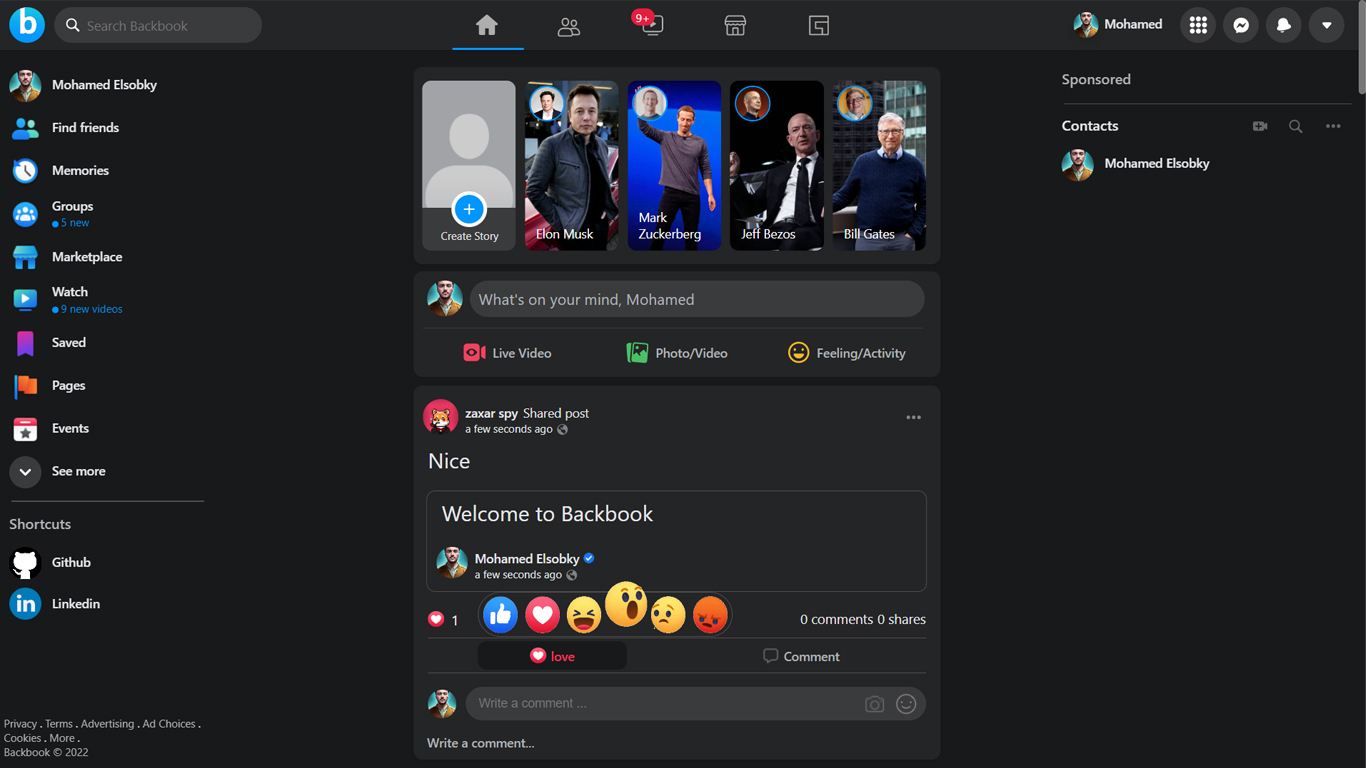Click the Comment button under the post

pos(801,656)
